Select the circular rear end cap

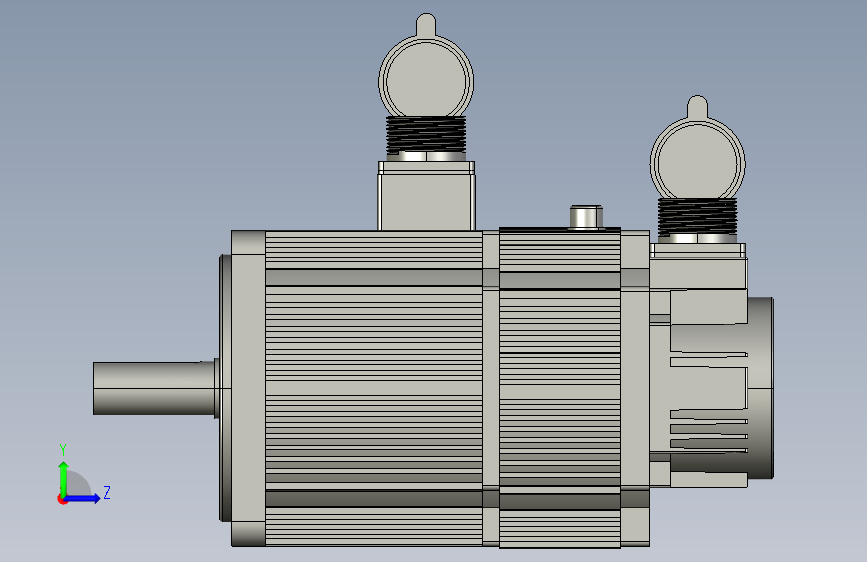click(760, 388)
